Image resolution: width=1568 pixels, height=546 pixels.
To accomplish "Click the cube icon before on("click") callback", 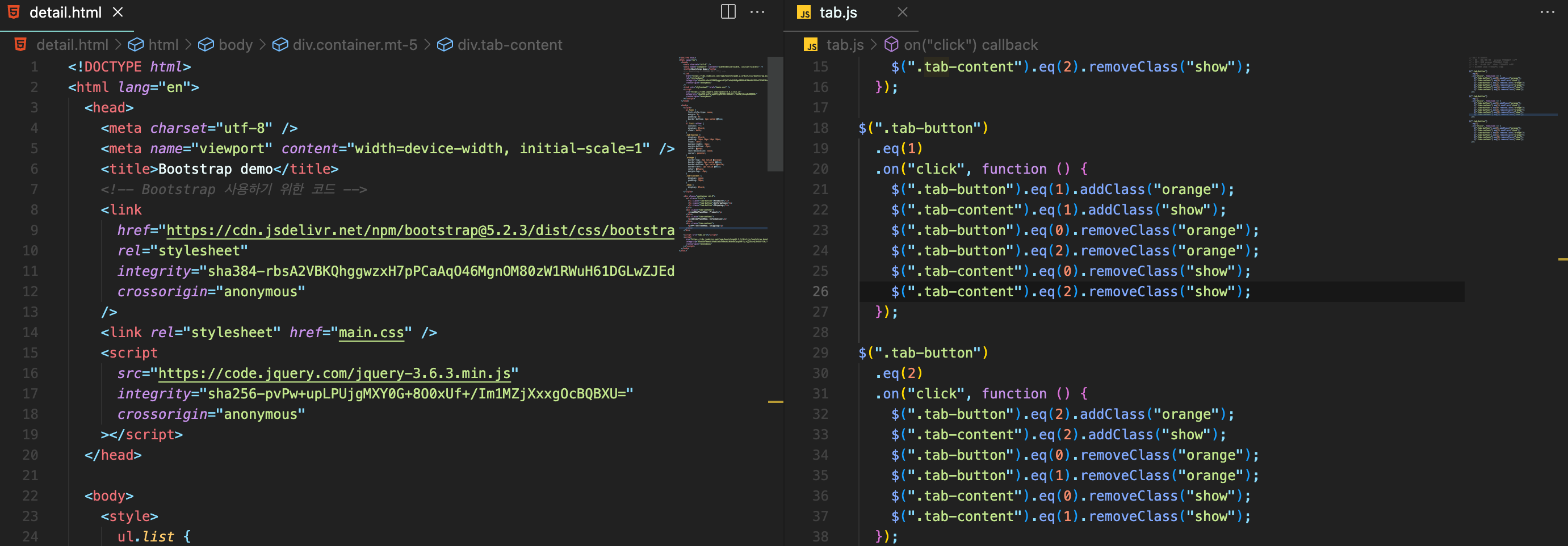I will (891, 44).
